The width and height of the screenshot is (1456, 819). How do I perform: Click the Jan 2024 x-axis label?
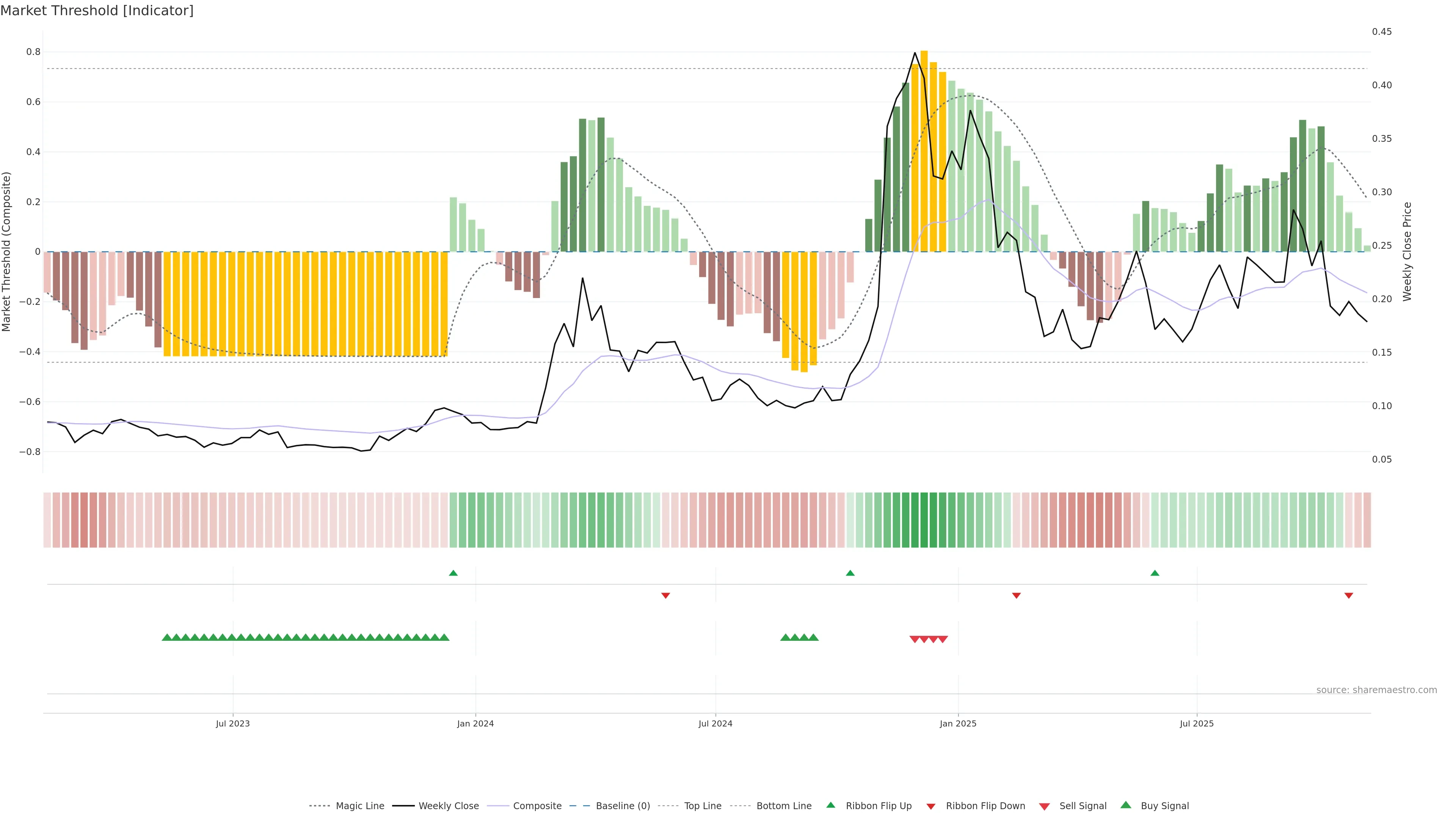pyautogui.click(x=475, y=723)
